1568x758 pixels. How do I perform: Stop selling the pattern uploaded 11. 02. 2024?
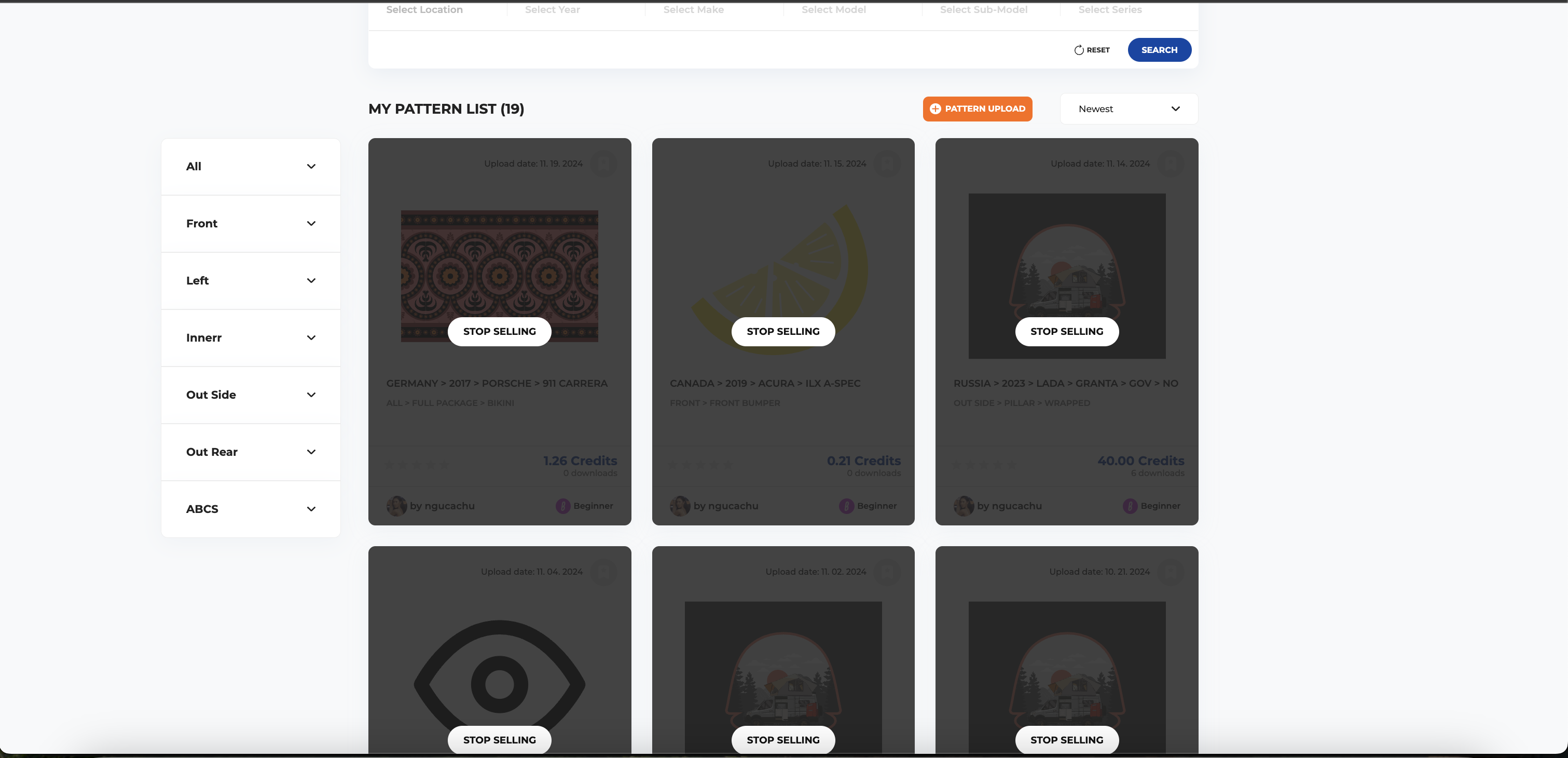[x=783, y=740]
